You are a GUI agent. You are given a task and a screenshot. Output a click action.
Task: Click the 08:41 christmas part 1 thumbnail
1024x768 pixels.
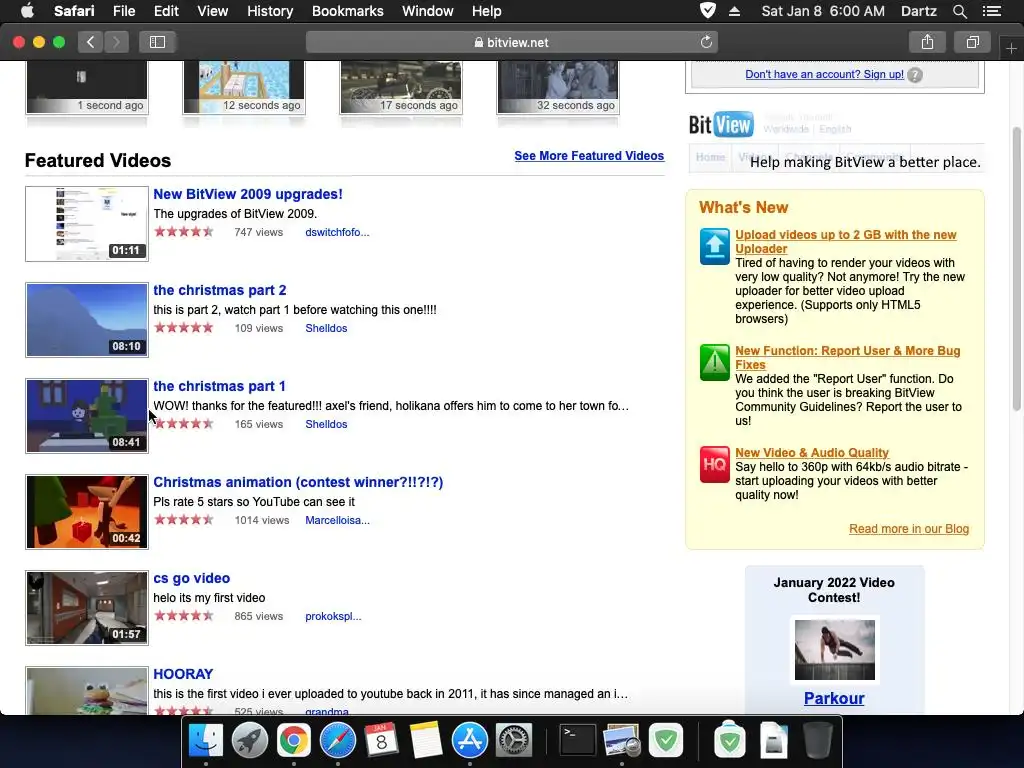87,415
